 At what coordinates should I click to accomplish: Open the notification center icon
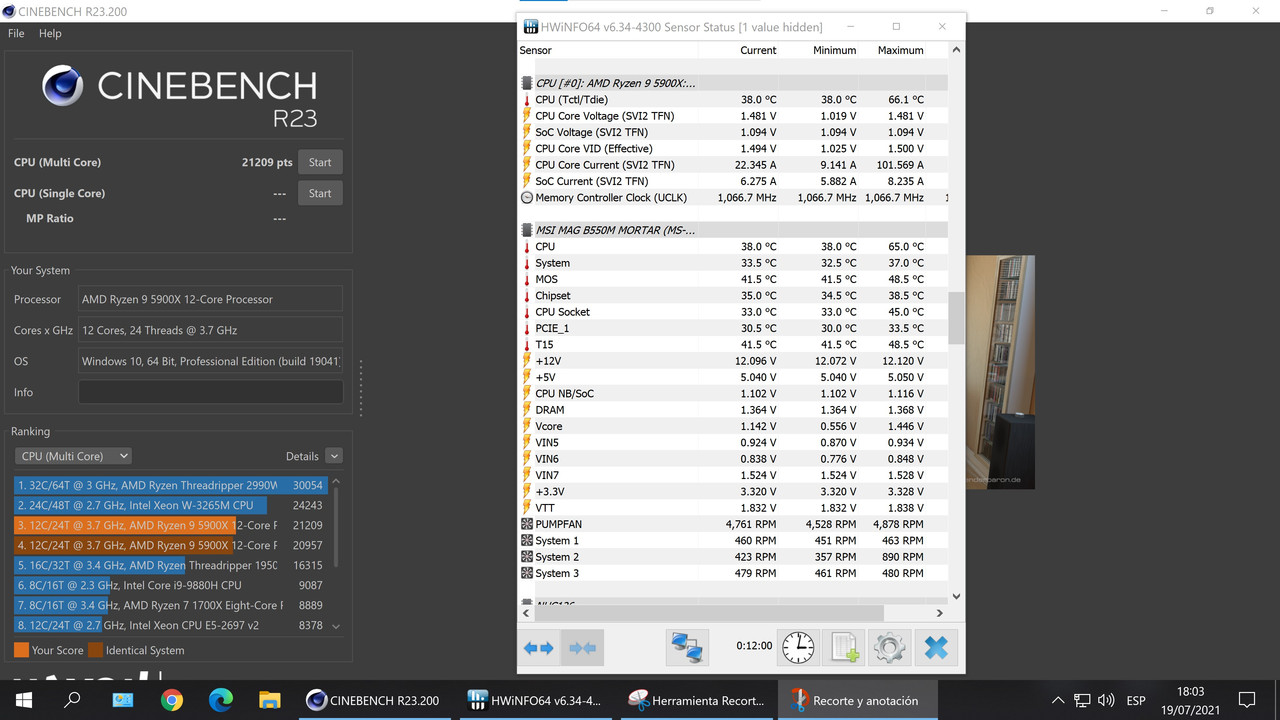(1247, 700)
